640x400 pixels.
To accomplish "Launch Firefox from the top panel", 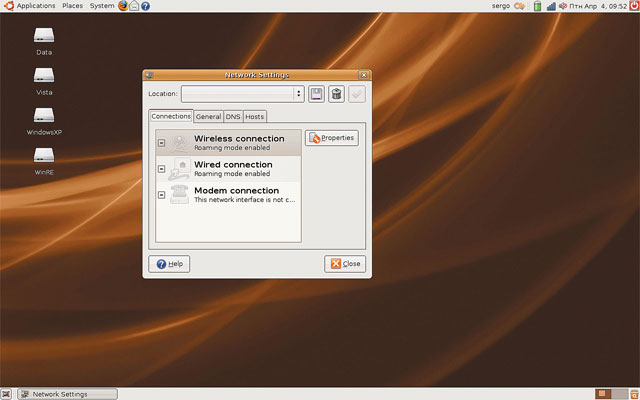I will [x=123, y=6].
